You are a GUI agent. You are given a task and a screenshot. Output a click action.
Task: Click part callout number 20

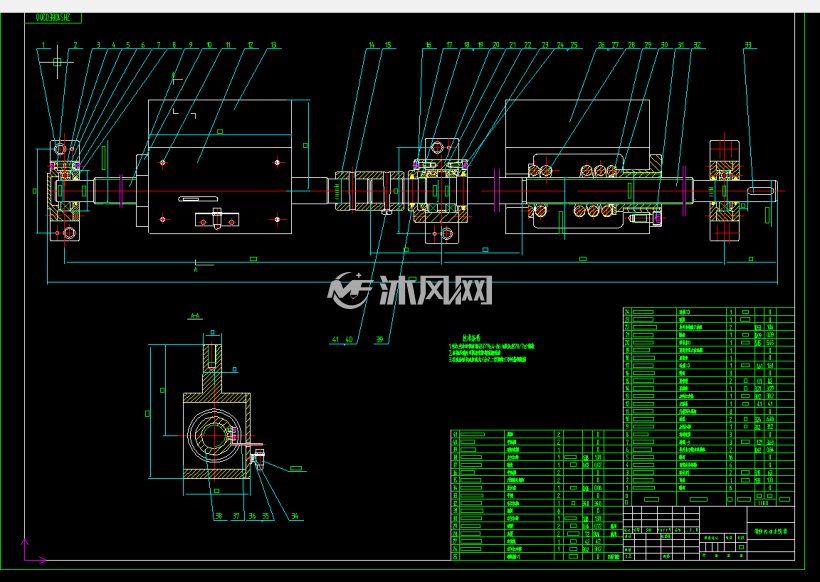click(x=496, y=45)
